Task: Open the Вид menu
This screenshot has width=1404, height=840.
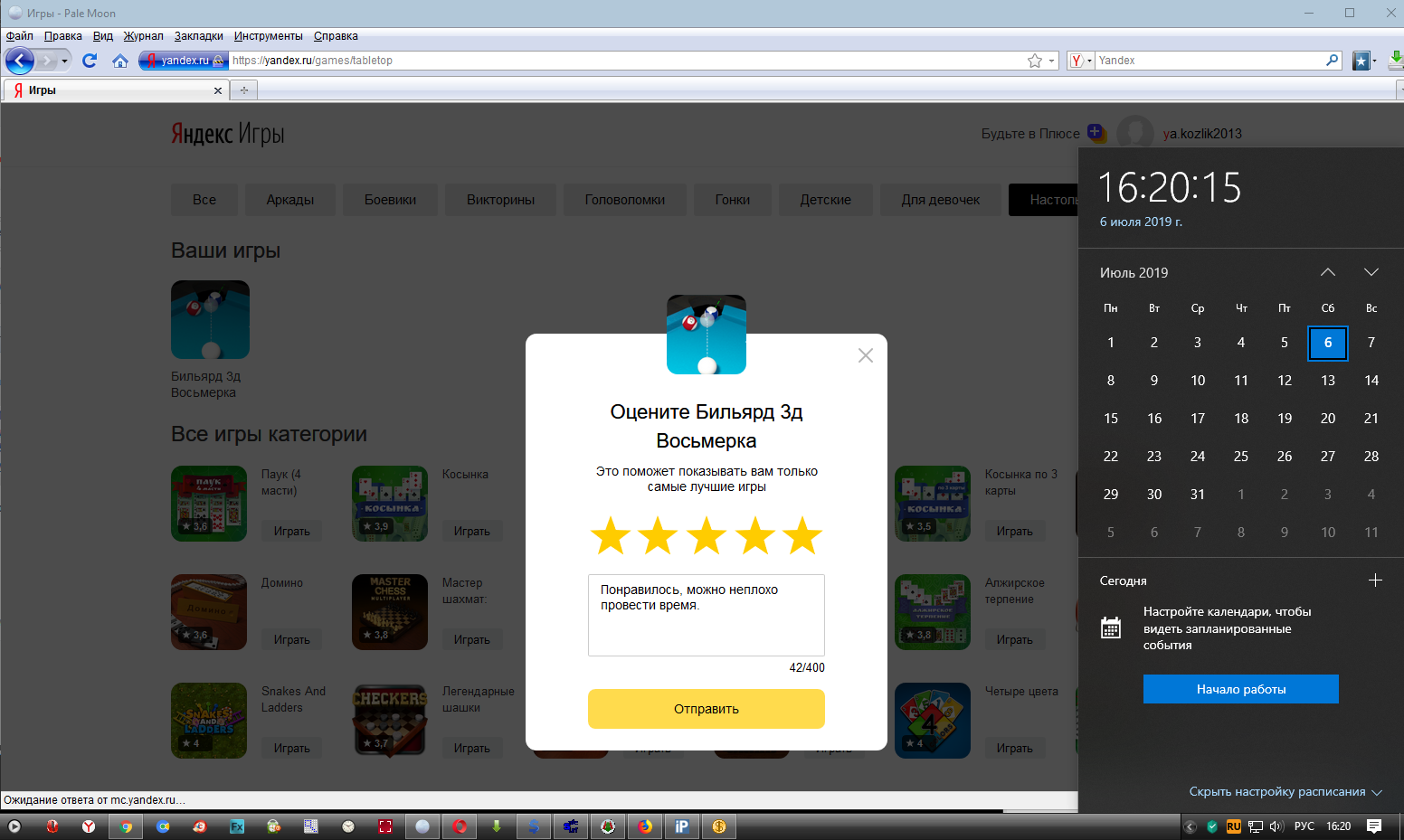Action: pos(103,36)
